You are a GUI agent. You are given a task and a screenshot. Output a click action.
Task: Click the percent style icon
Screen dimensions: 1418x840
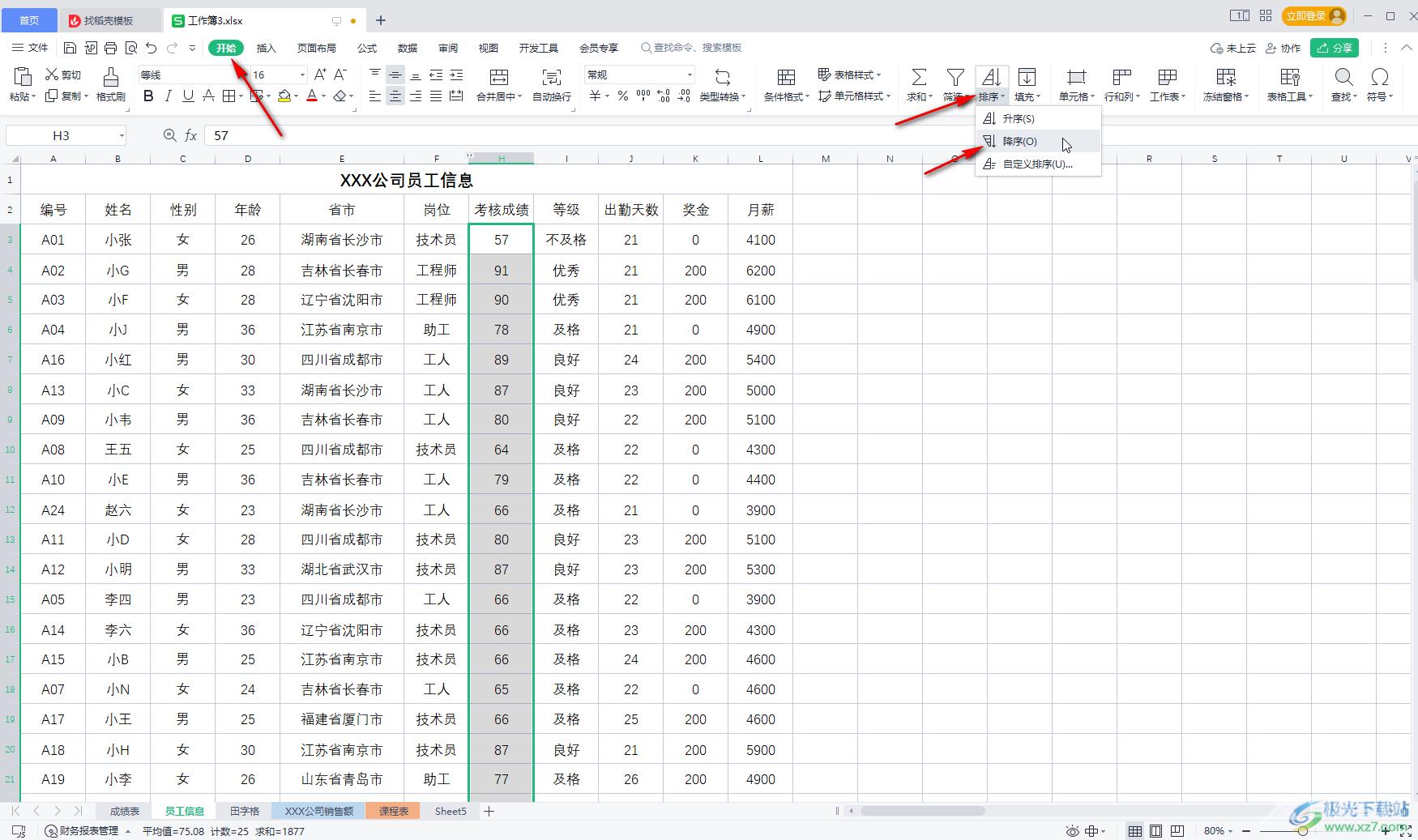[622, 96]
